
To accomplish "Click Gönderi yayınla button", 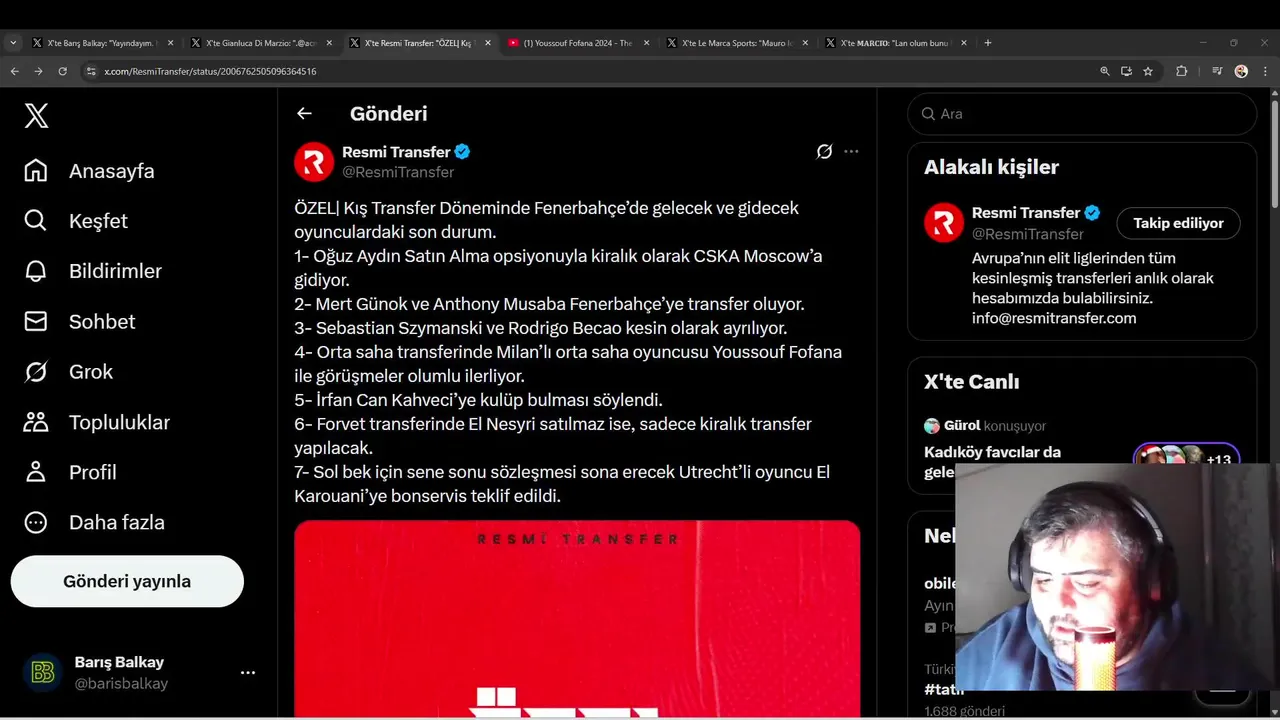I will point(127,581).
